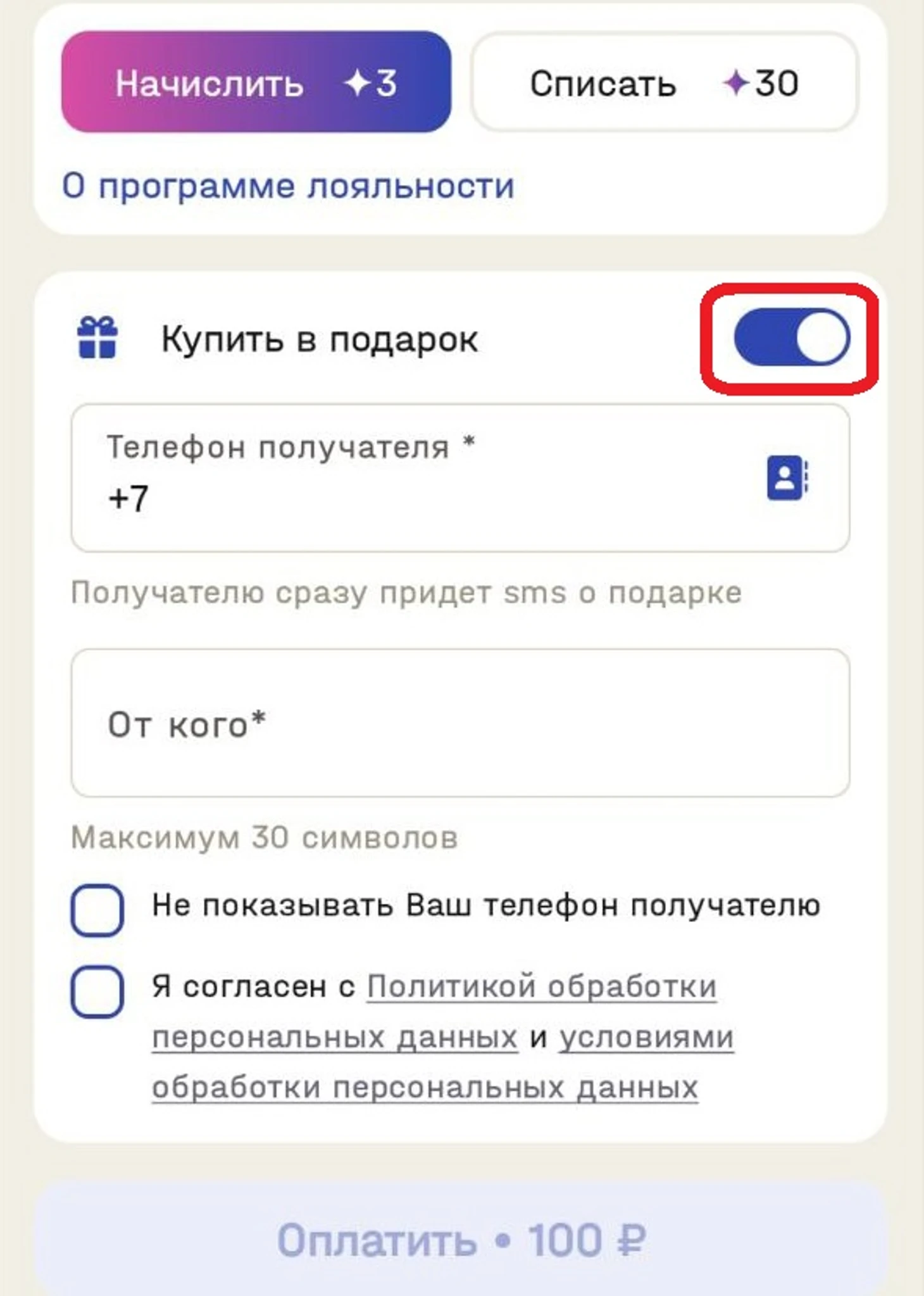The image size is (924, 1296).
Task: Open условиями обработки персональных данных link
Action: point(443,1062)
